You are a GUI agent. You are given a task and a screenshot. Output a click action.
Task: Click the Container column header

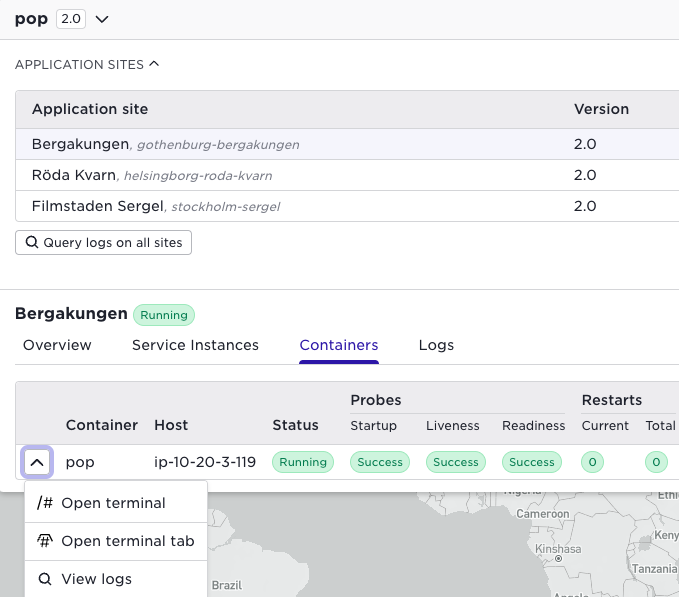[x=102, y=425]
